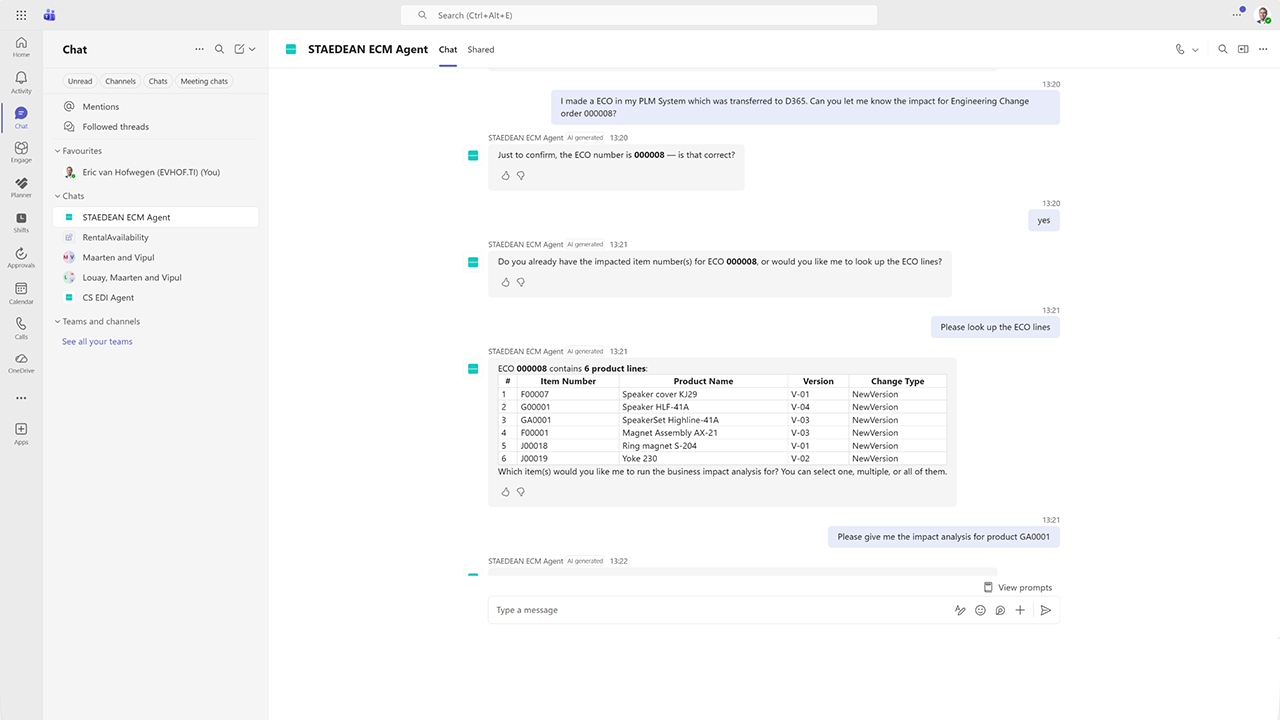The width and height of the screenshot is (1280, 720).
Task: Open Activity in the left rail
Action: coord(21,82)
